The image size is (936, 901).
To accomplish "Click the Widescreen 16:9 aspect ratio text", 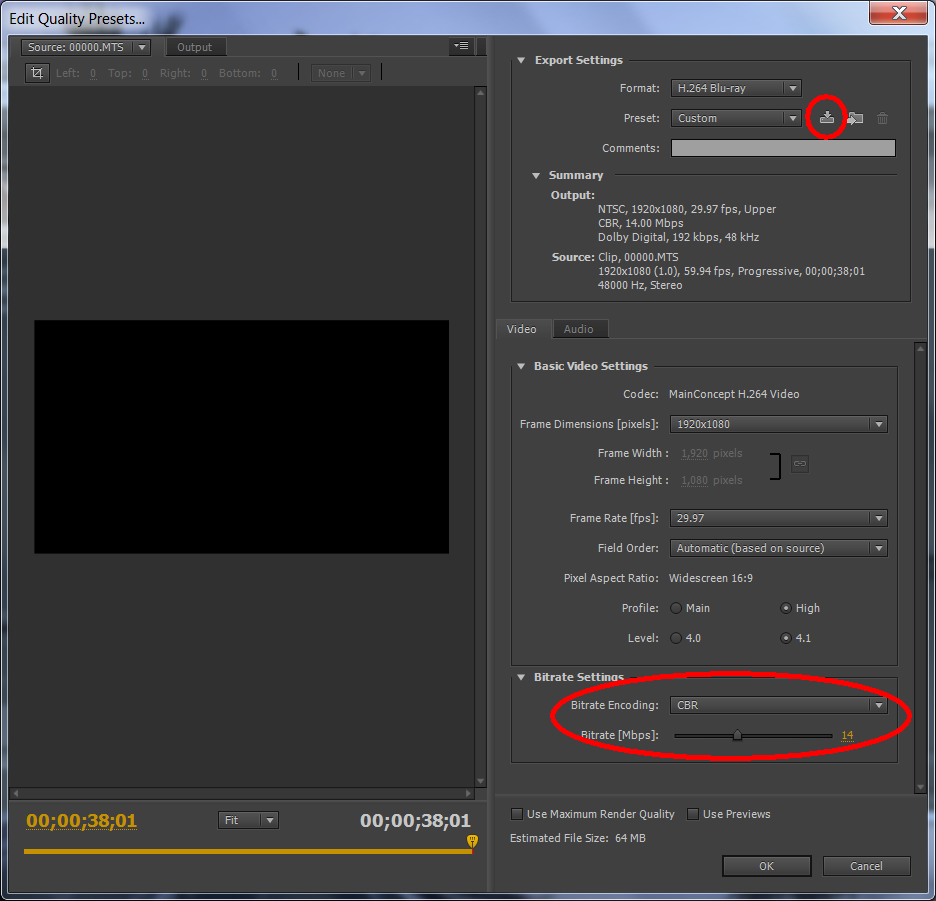I will (711, 578).
